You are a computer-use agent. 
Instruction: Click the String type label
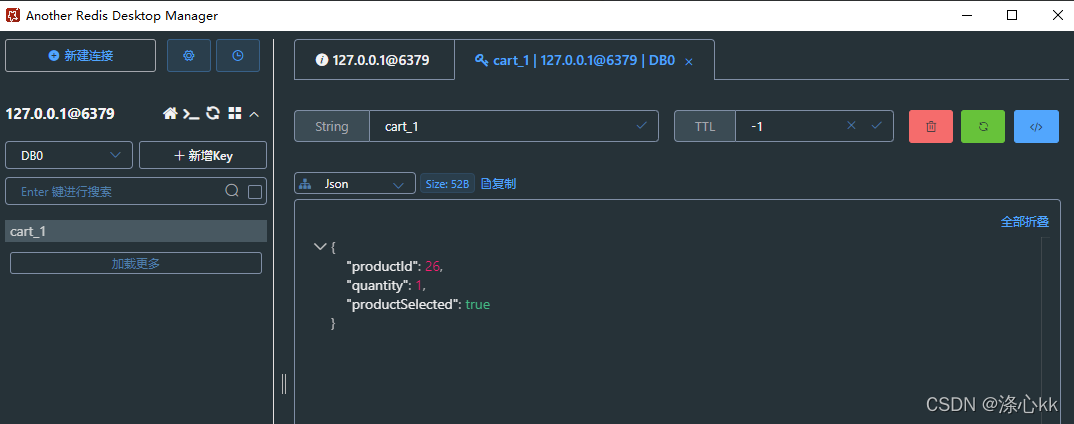[332, 126]
